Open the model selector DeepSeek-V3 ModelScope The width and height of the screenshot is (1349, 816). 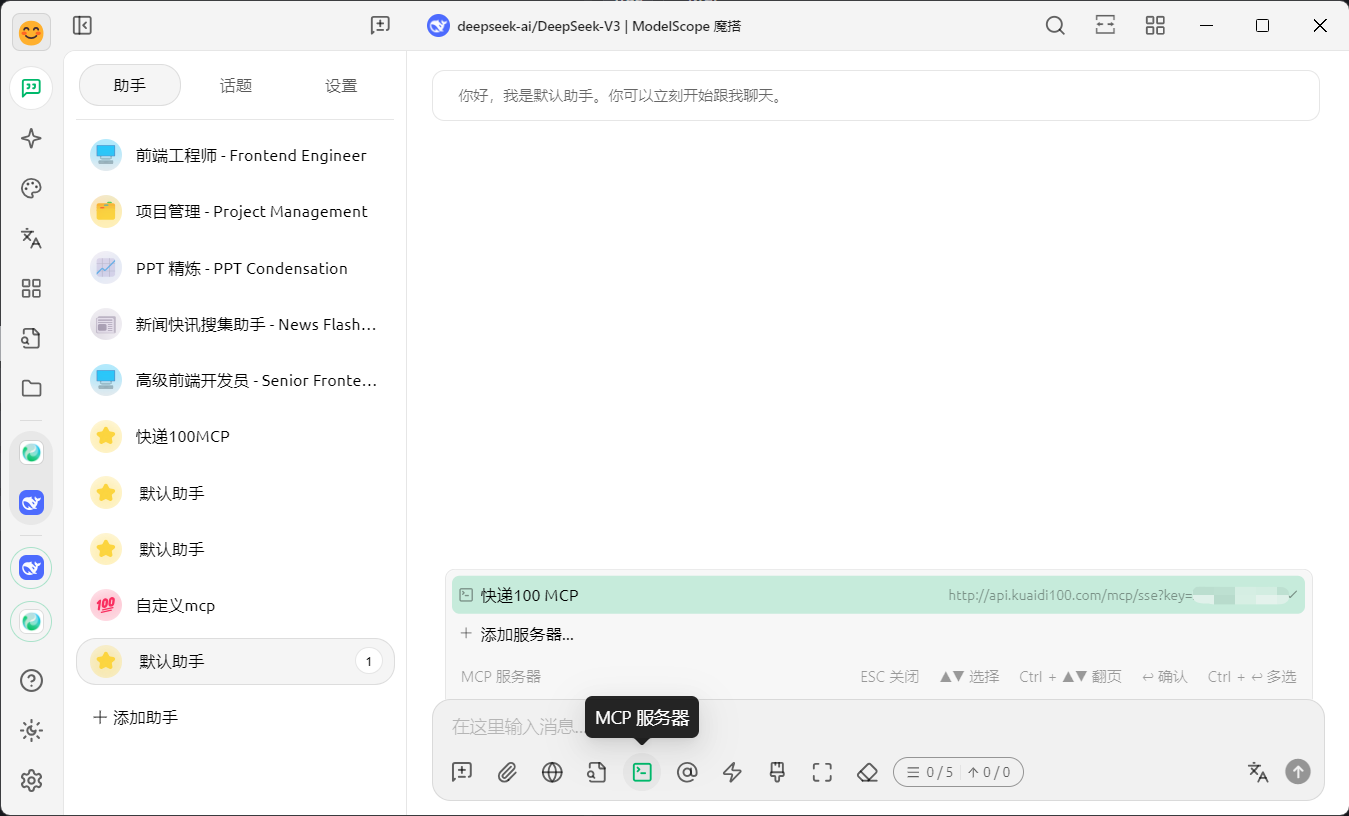(584, 26)
